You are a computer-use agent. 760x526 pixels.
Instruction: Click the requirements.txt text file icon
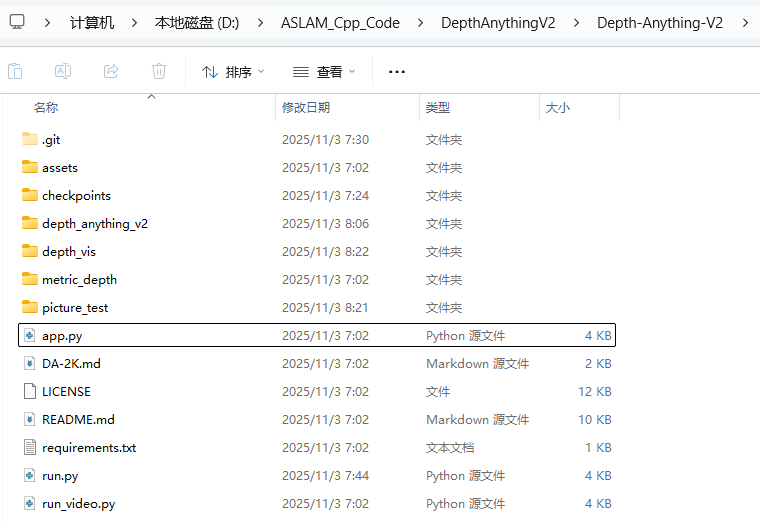tap(30, 447)
